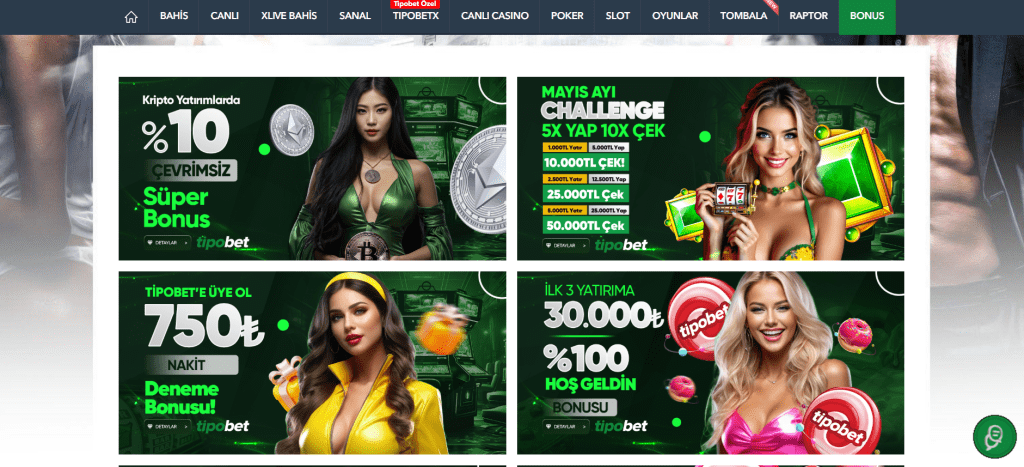Open the Mayıs Ayı Challenge banner
This screenshot has height=467, width=1024.
[711, 169]
